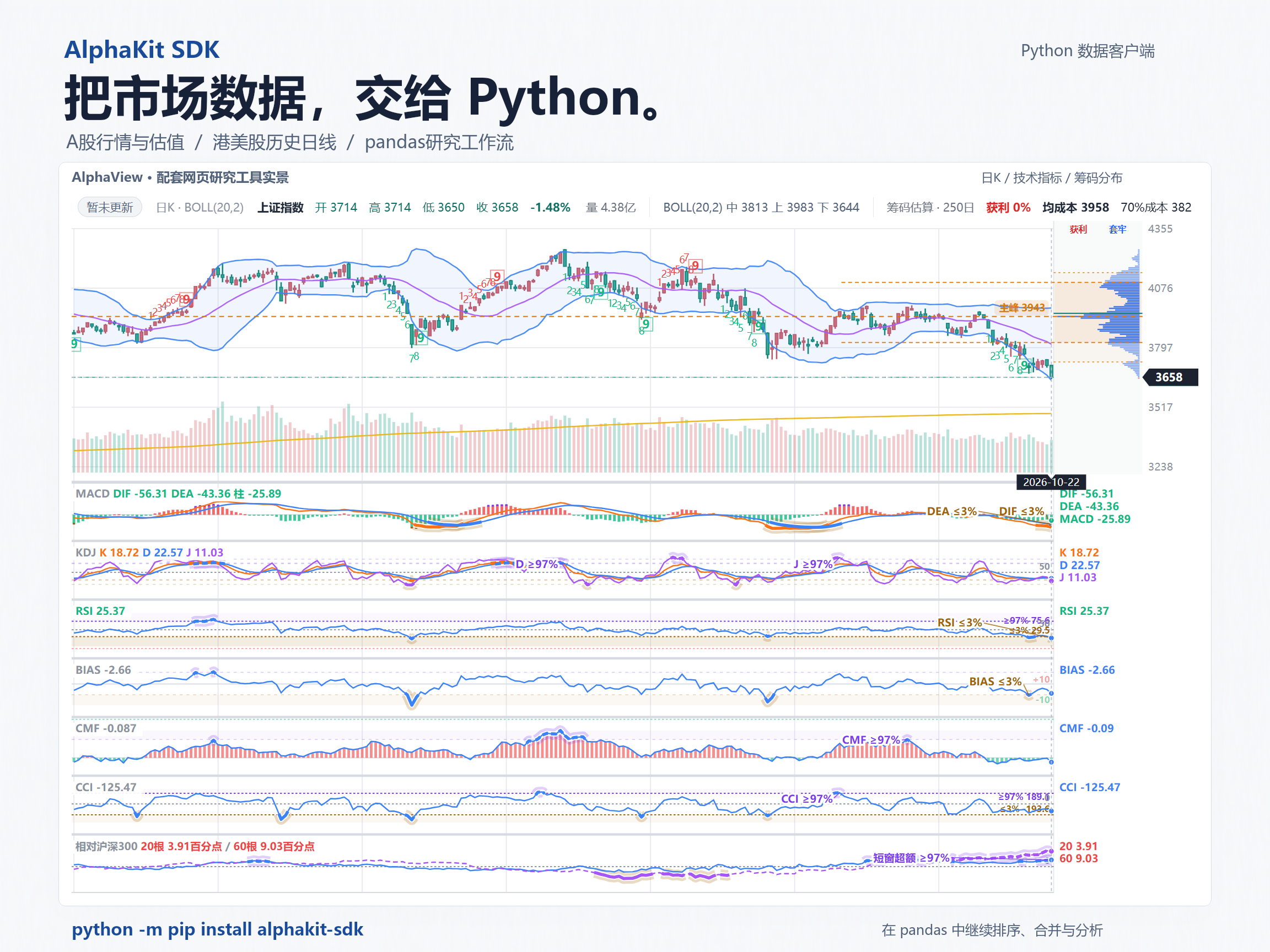Click the 相对沪深300 panel header
Screen dimensions: 1270x952
(195, 846)
